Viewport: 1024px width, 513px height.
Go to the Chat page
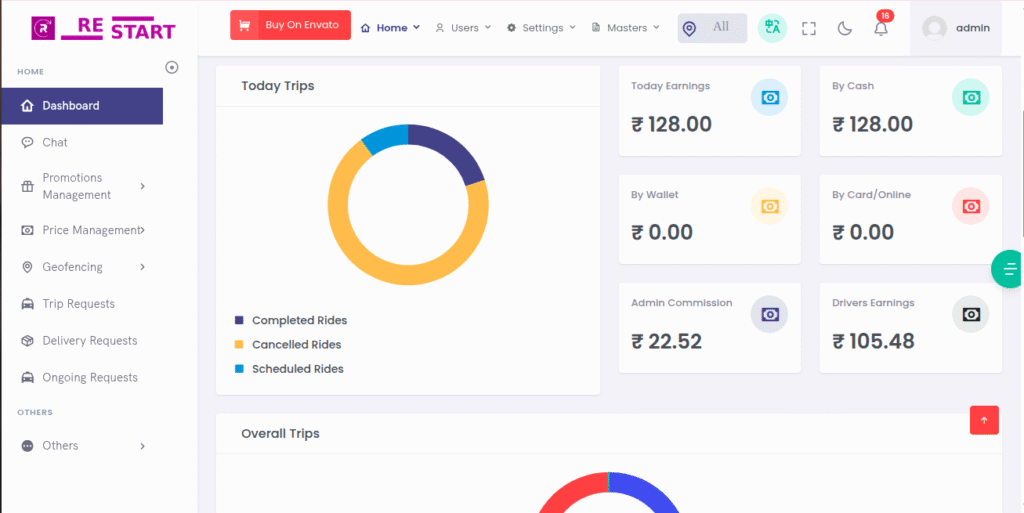point(55,143)
